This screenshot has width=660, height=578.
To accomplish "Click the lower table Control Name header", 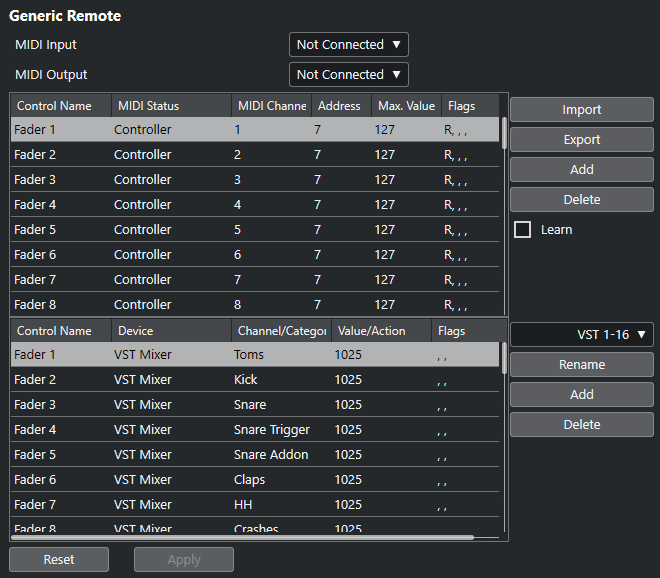I will [x=61, y=331].
